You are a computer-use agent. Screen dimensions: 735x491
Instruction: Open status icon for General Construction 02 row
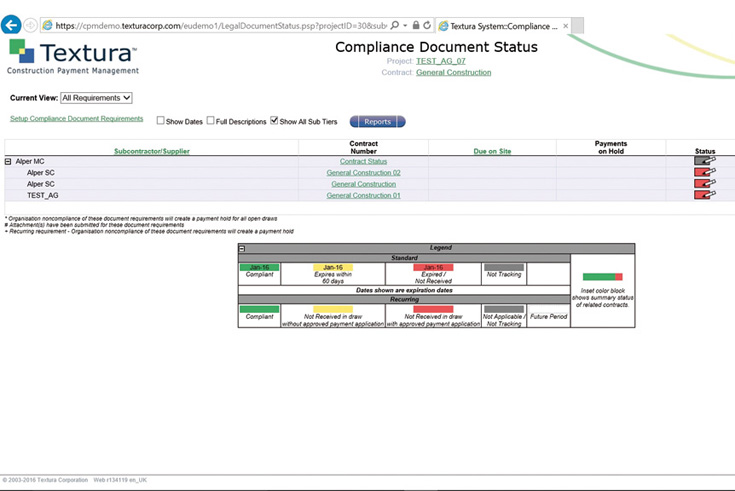(x=705, y=173)
